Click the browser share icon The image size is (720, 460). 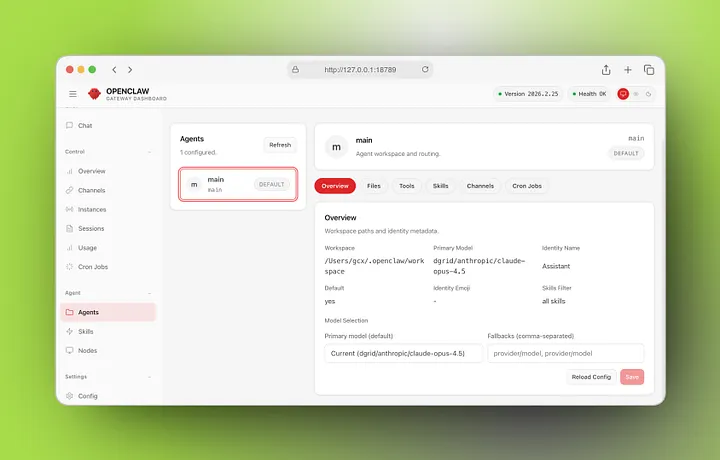(x=606, y=70)
